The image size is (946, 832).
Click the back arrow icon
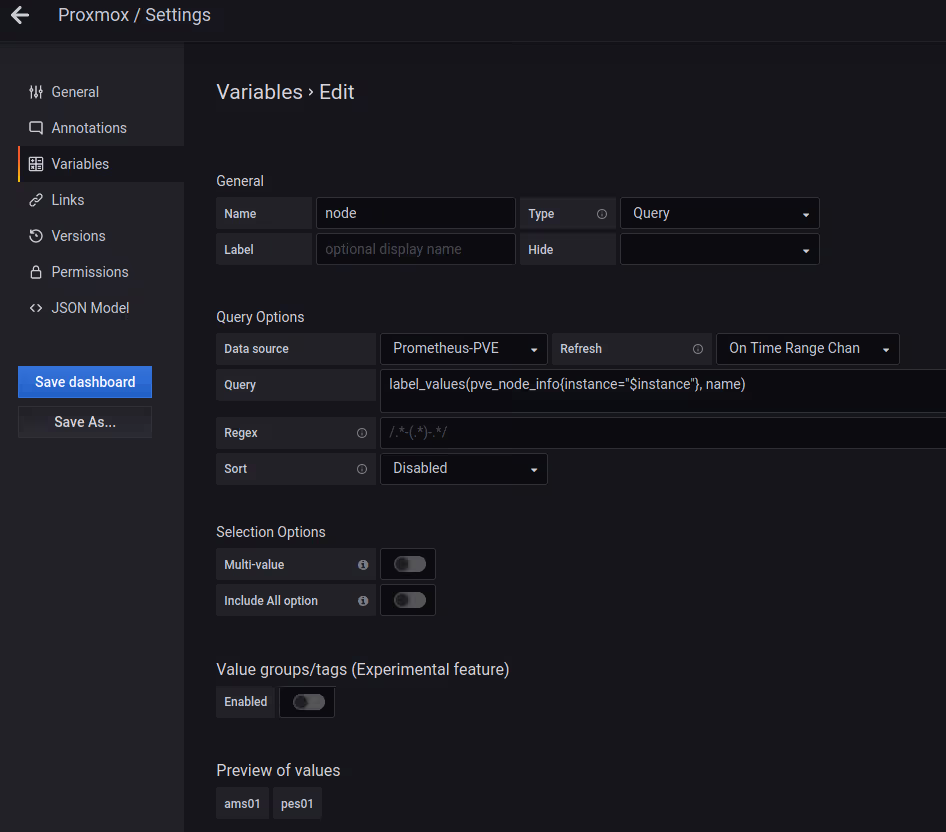click(20, 16)
